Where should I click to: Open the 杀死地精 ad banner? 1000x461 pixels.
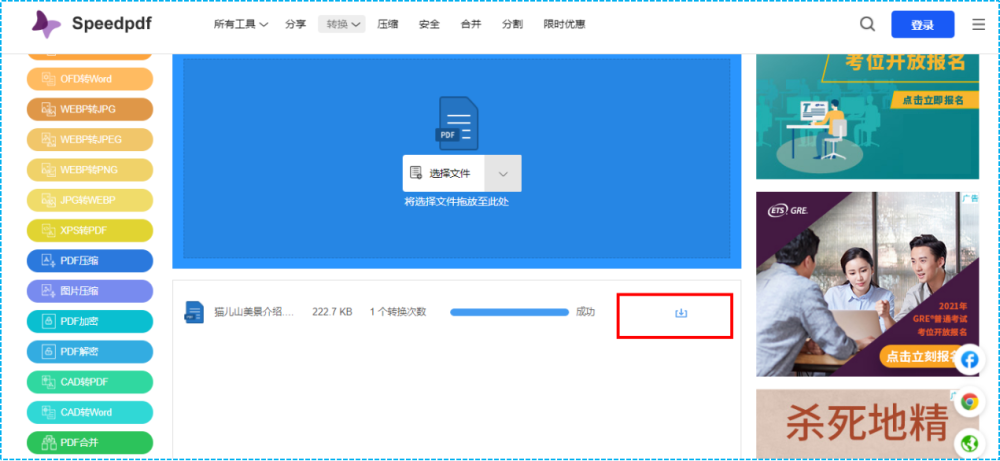coord(867,423)
